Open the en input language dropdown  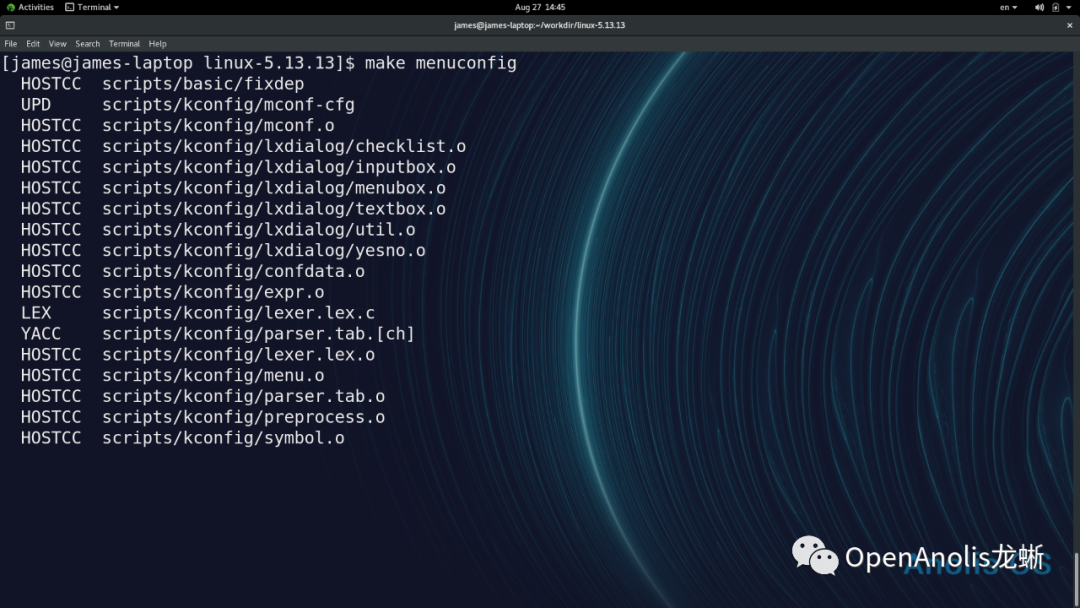[x=1008, y=7]
